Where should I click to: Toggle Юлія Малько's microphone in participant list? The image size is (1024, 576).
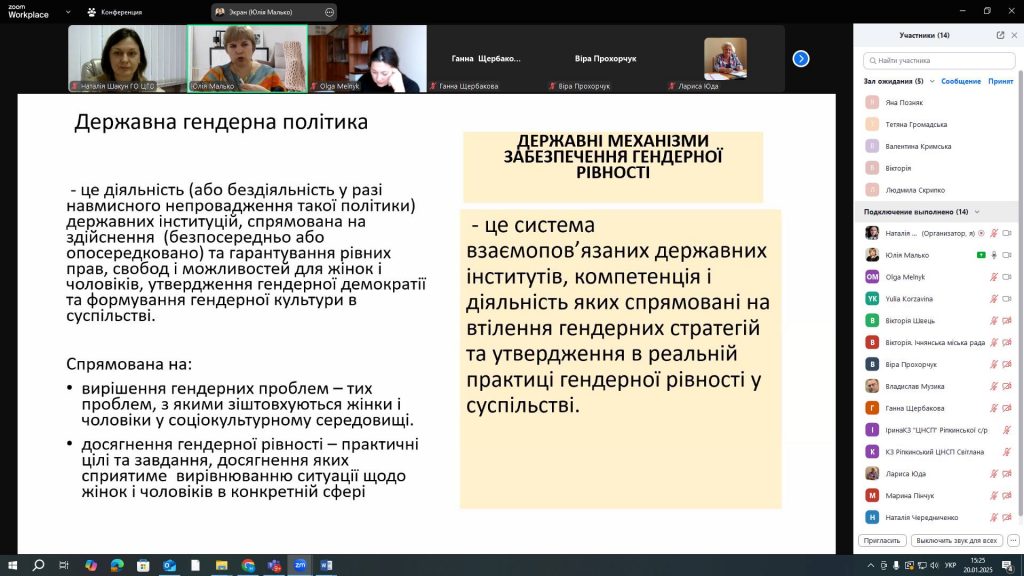[x=994, y=255]
